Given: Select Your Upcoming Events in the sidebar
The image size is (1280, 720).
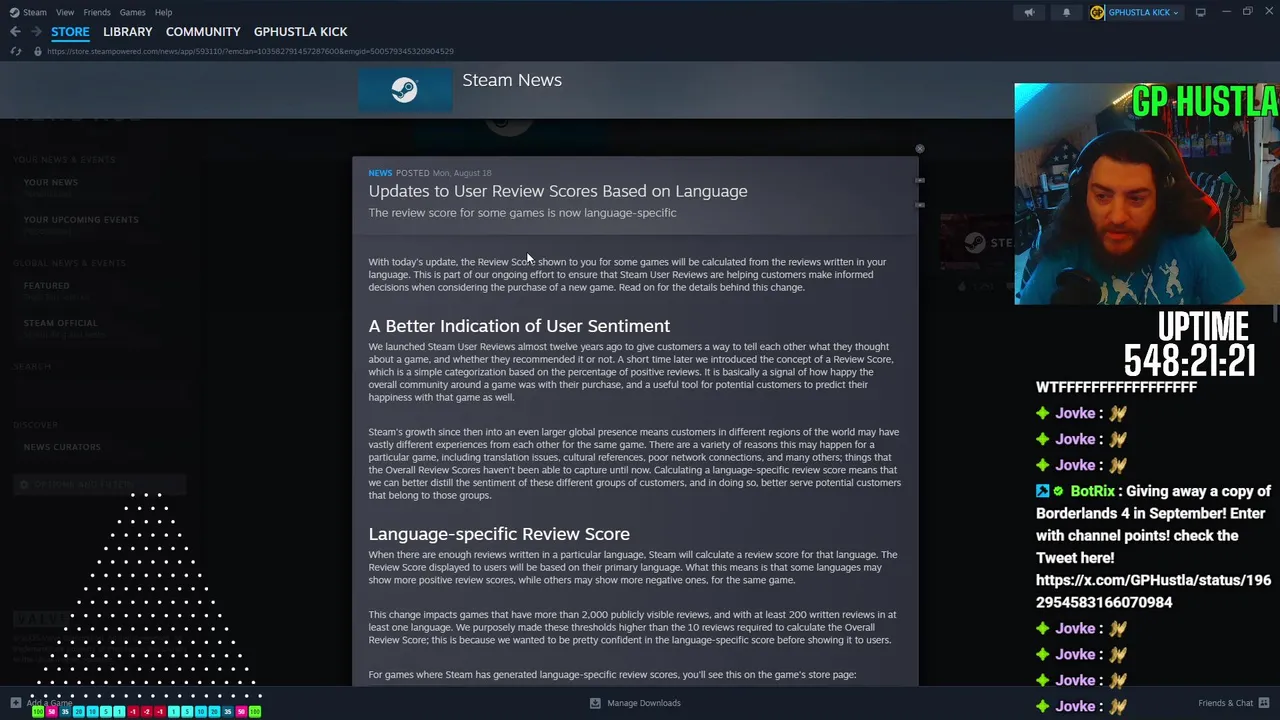Looking at the screenshot, I should [x=81, y=219].
